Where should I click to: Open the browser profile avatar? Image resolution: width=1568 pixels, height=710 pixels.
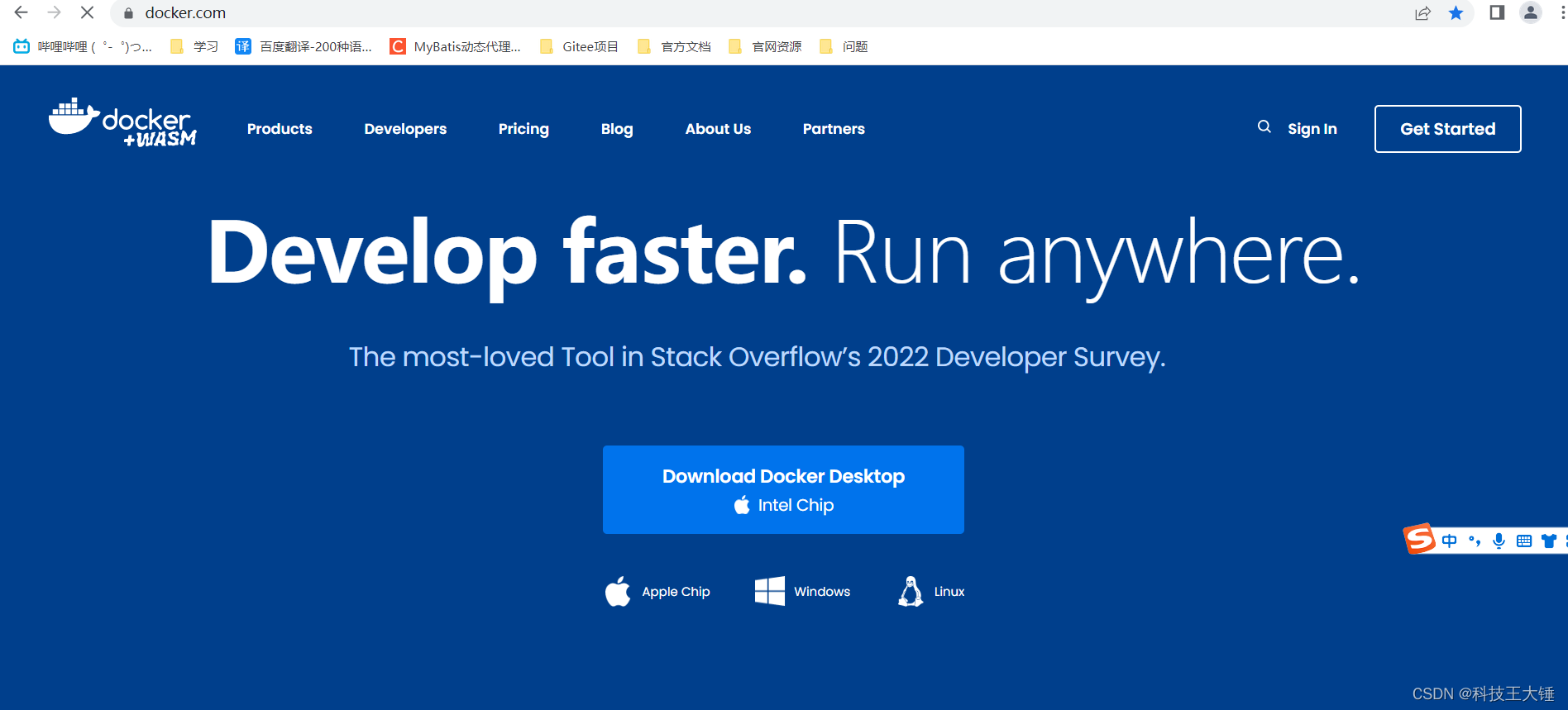1531,12
